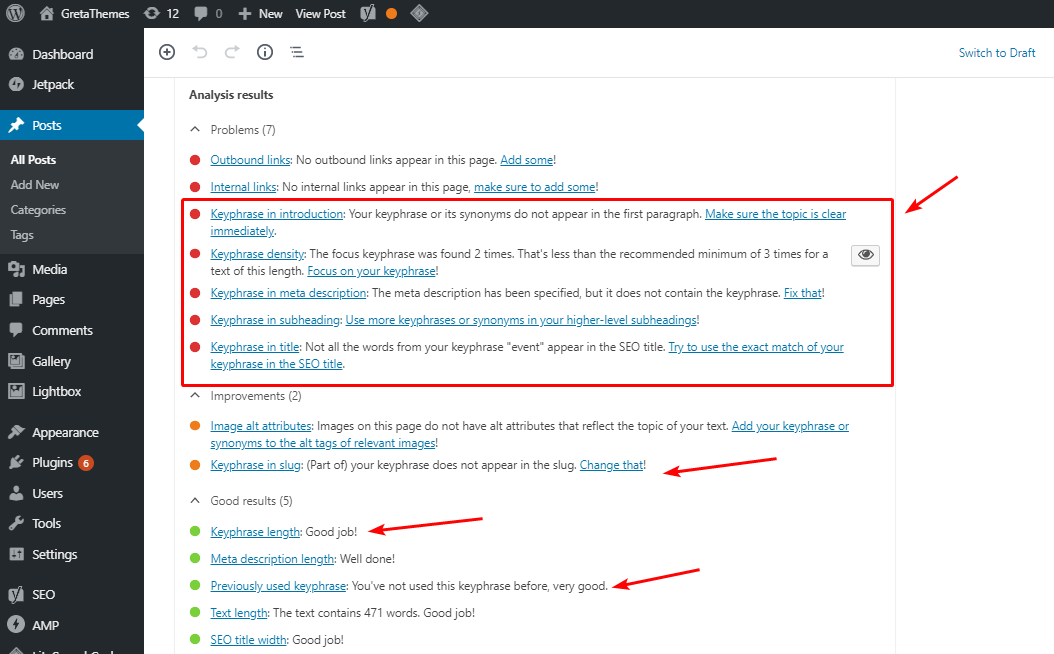This screenshot has width=1054, height=654.
Task: Open the content structure info icon
Action: [265, 52]
